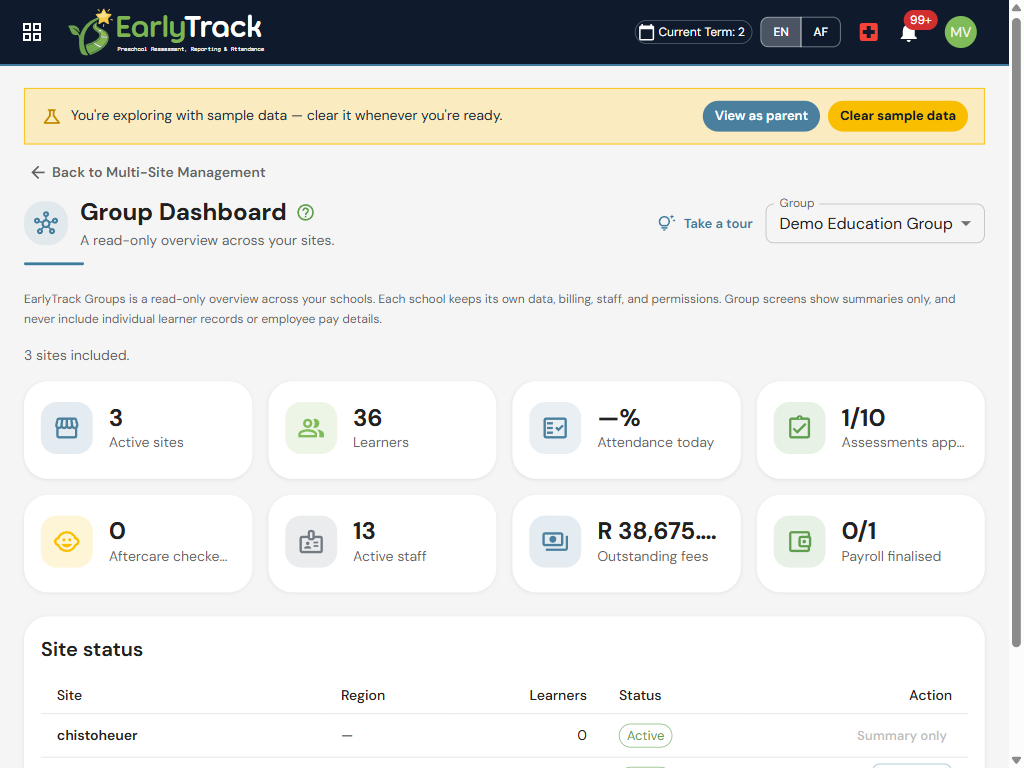Open the red first-aid cross icon
1024x768 pixels.
click(x=869, y=32)
